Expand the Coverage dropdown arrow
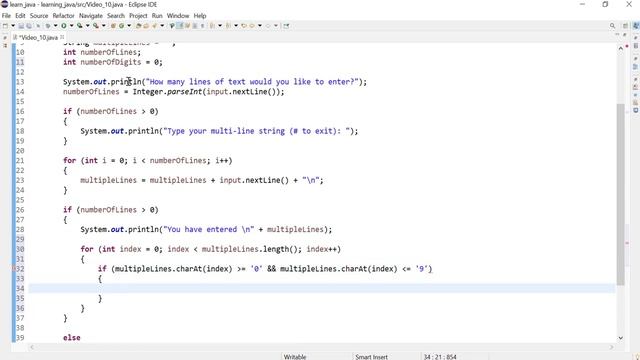Screen dimensions: 640x360 click(x=87, y=26)
